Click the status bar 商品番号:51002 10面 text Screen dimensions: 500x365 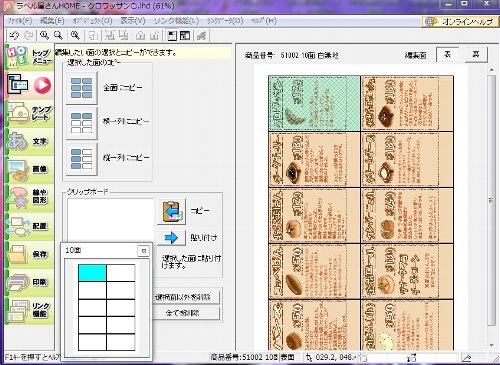[244, 357]
